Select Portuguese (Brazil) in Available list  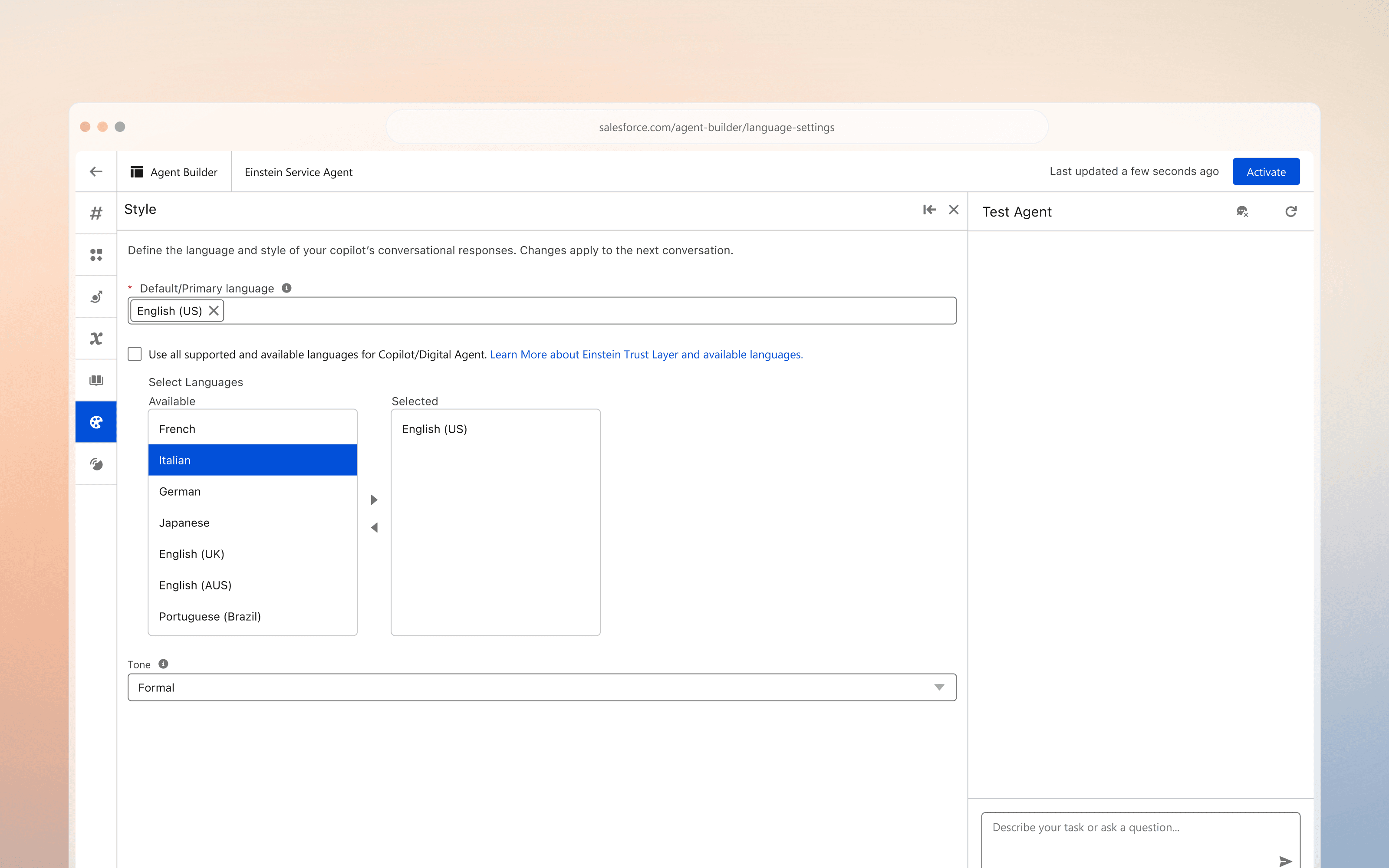pyautogui.click(x=253, y=616)
